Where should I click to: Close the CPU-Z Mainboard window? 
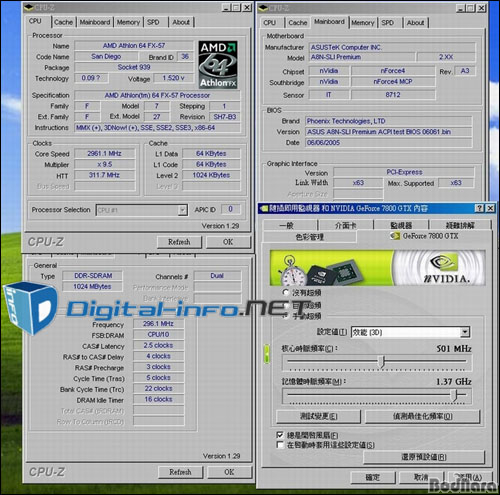pos(481,8)
